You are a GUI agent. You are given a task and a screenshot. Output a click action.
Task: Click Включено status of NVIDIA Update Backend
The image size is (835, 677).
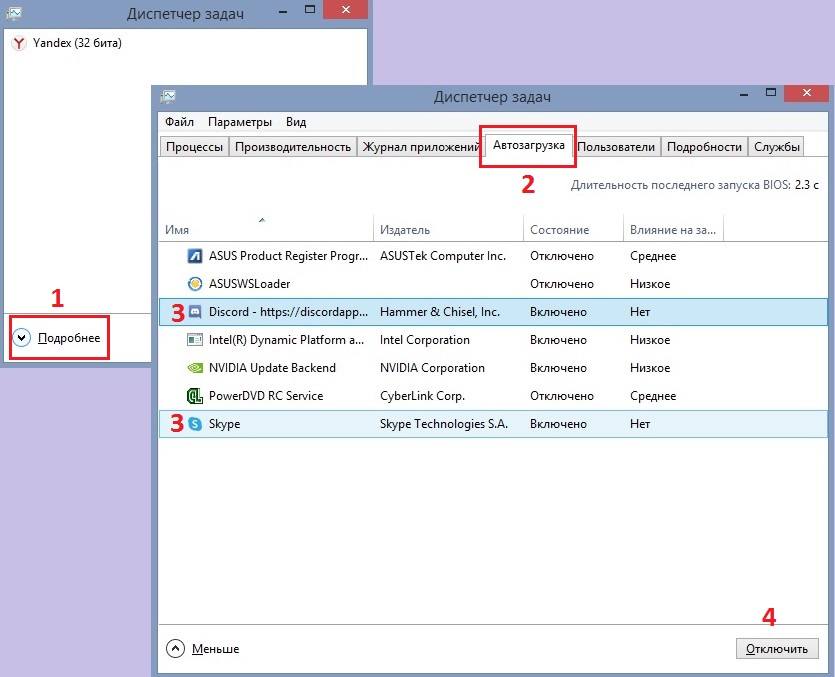coord(558,368)
